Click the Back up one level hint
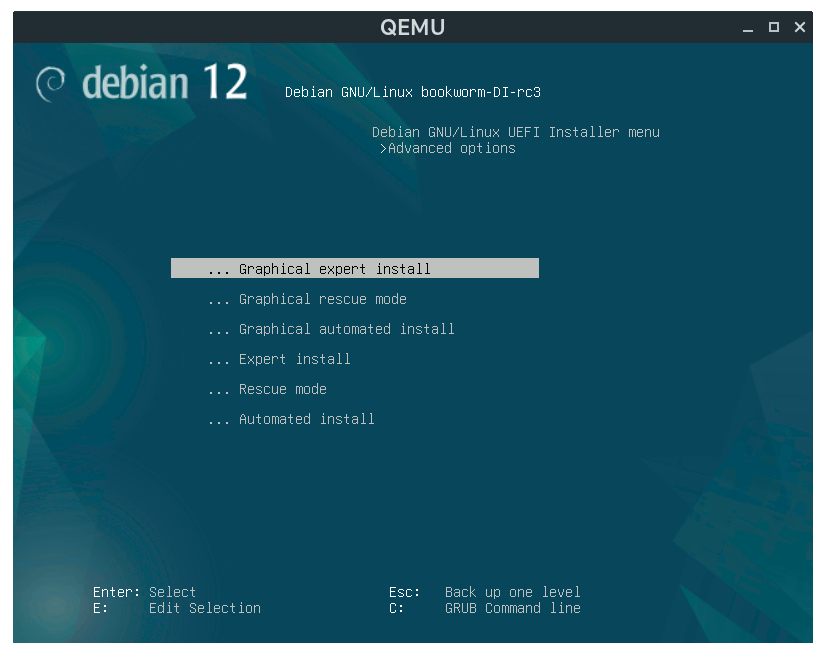Screen dimensions: 826x659 click(x=513, y=592)
